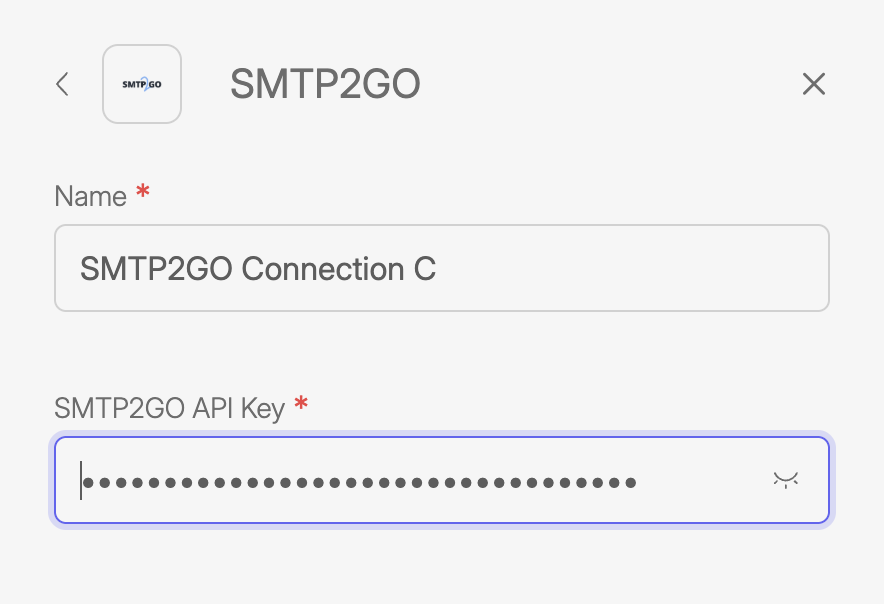Go back using the left chevron arrow
Screen dimensions: 884x604
pyautogui.click(x=62, y=84)
